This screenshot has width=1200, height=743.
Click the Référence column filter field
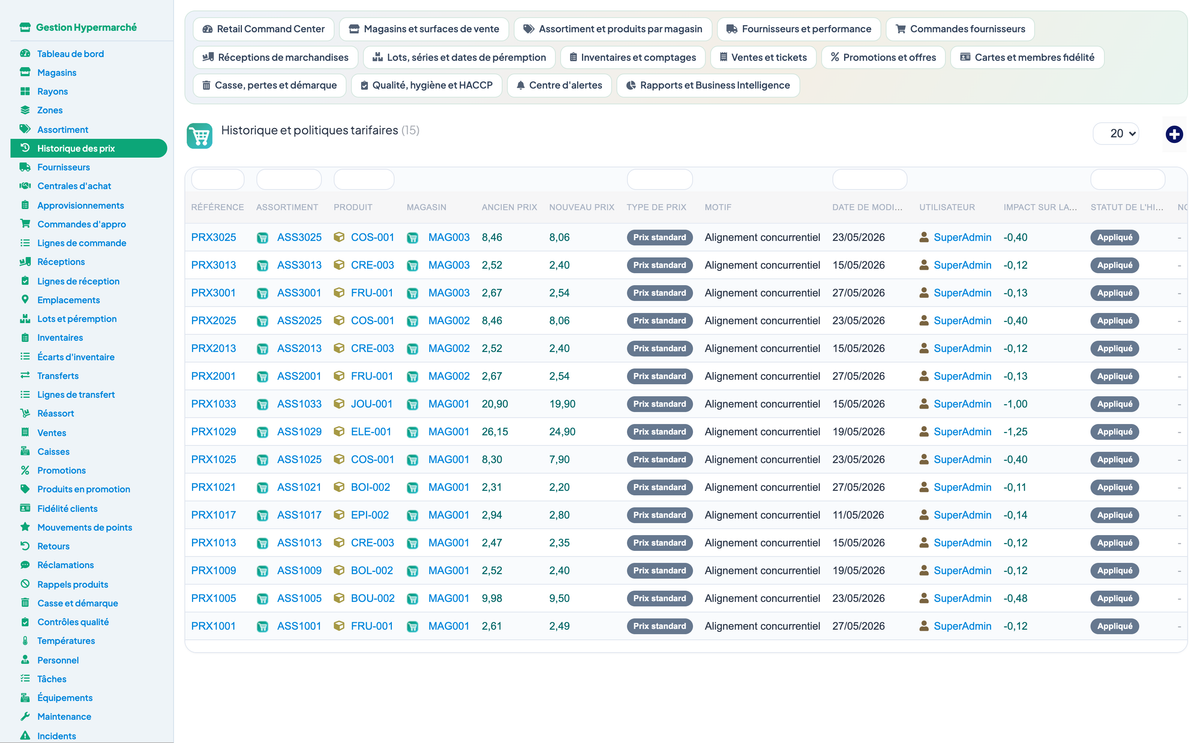click(218, 180)
